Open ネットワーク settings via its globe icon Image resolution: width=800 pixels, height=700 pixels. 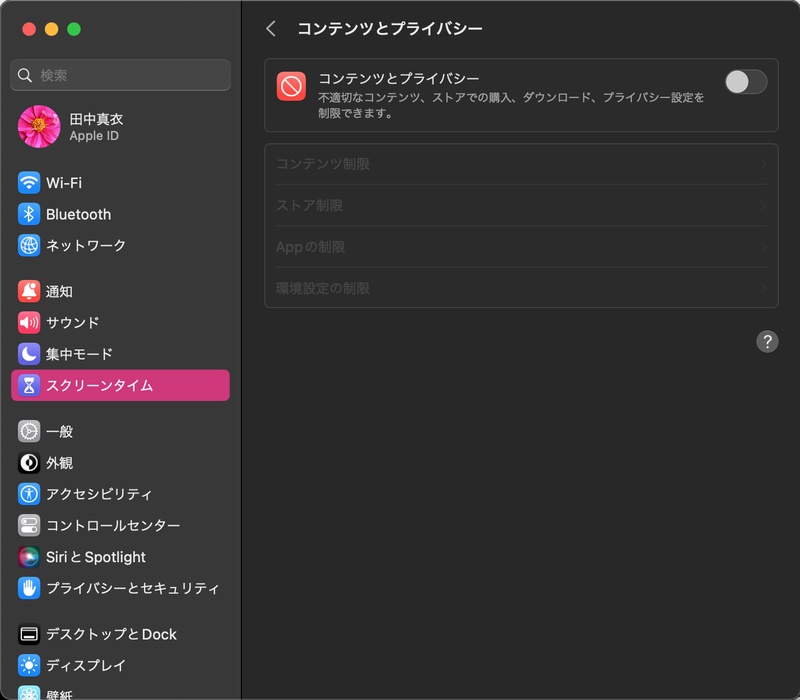pos(31,245)
